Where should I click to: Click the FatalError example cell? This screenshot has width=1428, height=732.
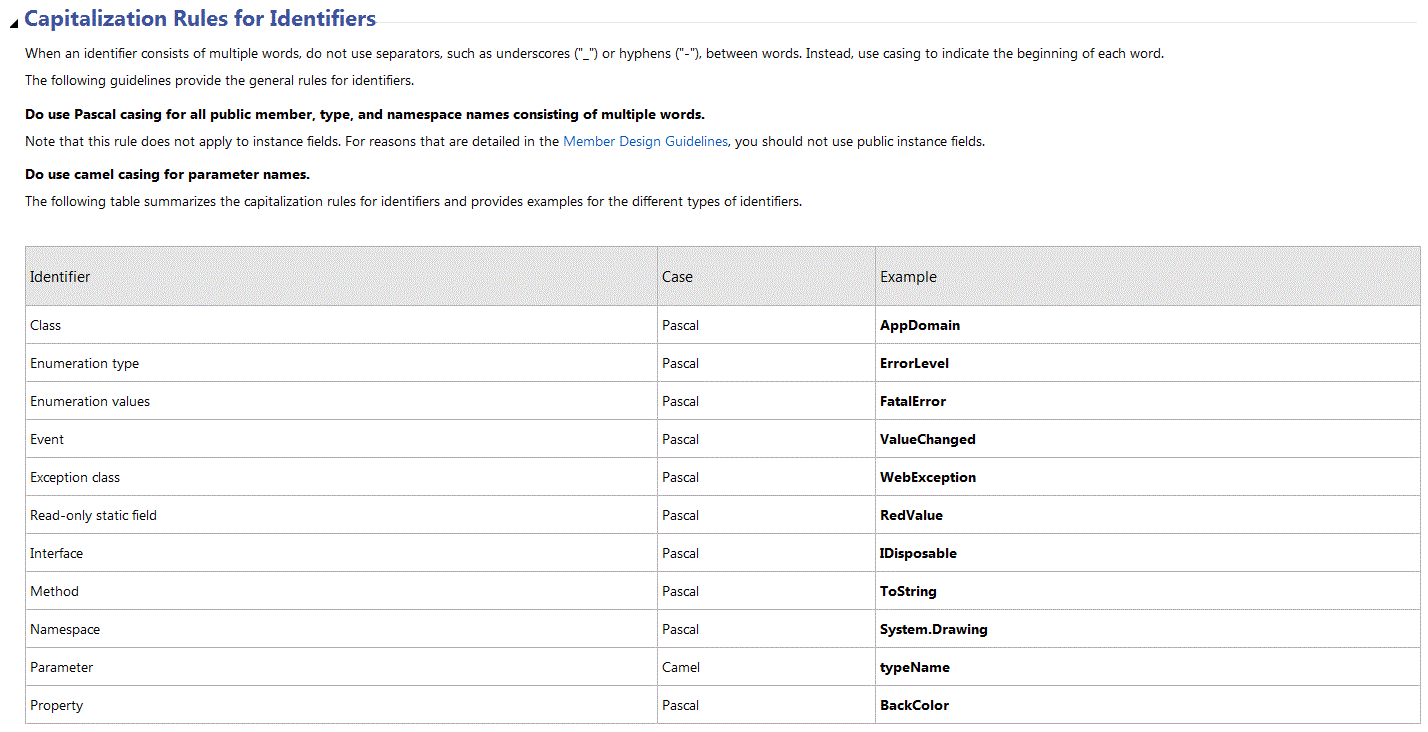pos(912,402)
